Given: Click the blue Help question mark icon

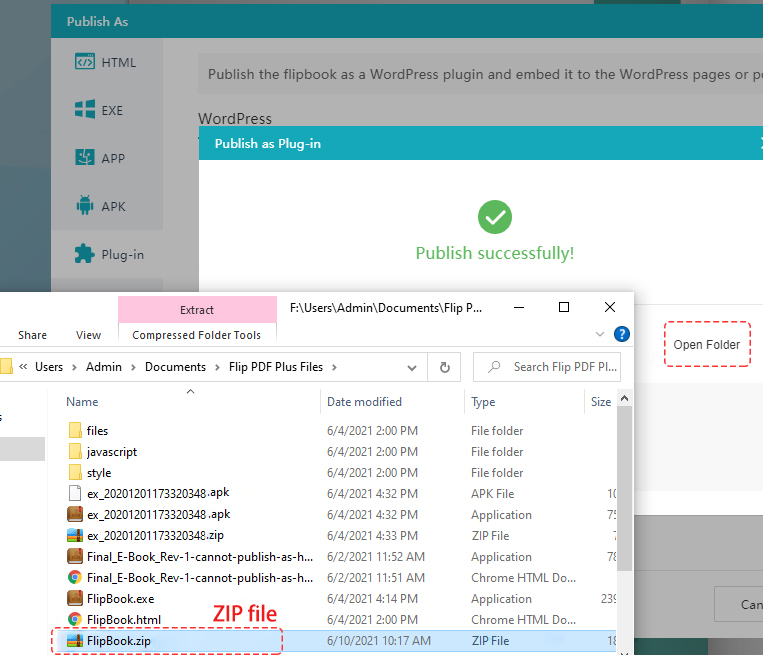Looking at the screenshot, I should [x=621, y=334].
